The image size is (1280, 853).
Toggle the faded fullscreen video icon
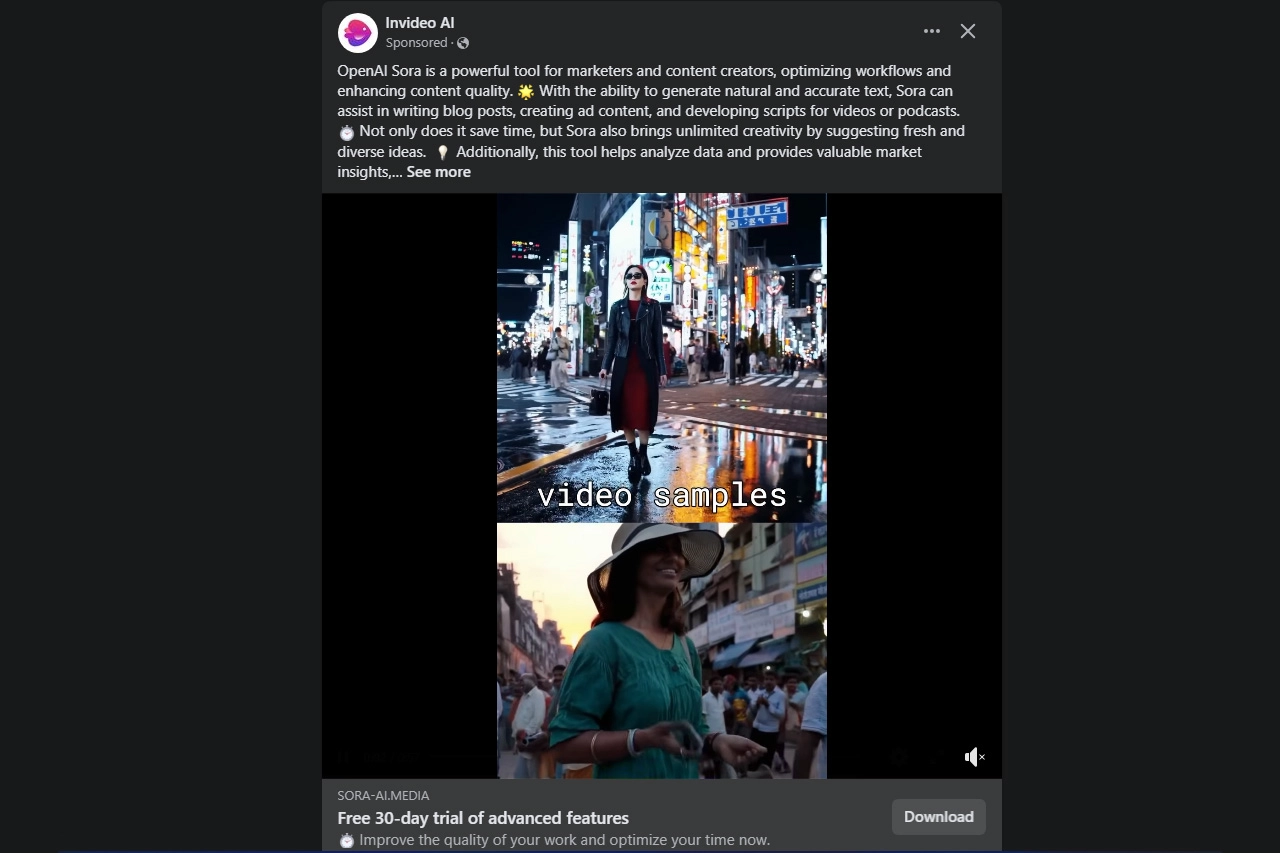[935, 758]
